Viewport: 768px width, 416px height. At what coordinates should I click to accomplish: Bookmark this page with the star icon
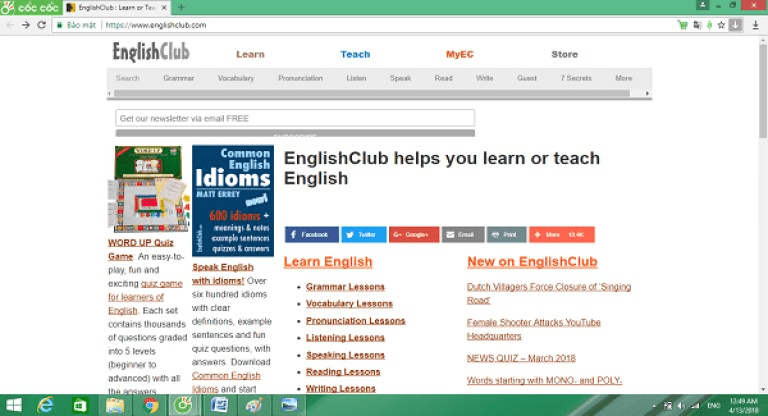pos(721,25)
